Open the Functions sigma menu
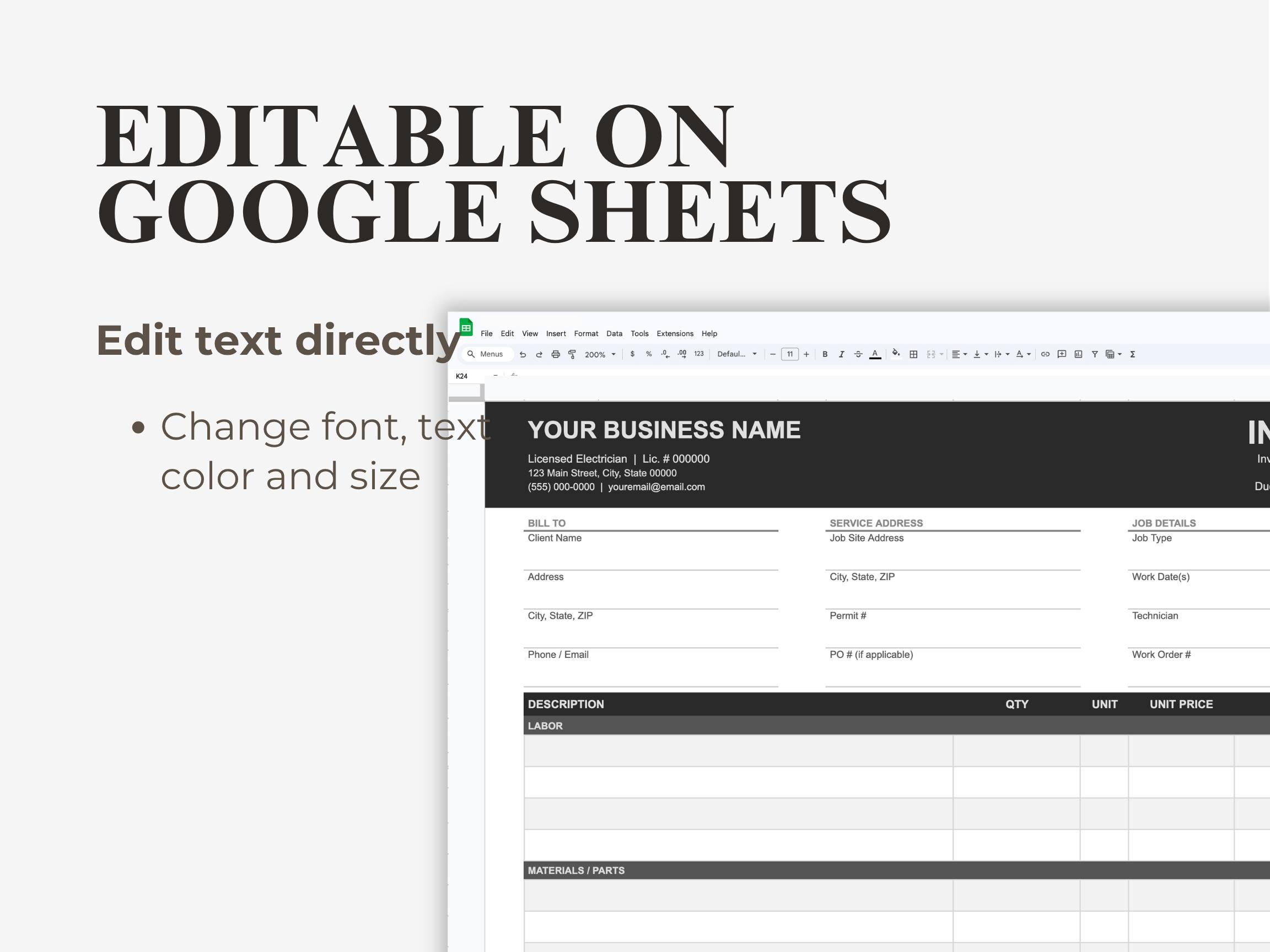 (1133, 354)
